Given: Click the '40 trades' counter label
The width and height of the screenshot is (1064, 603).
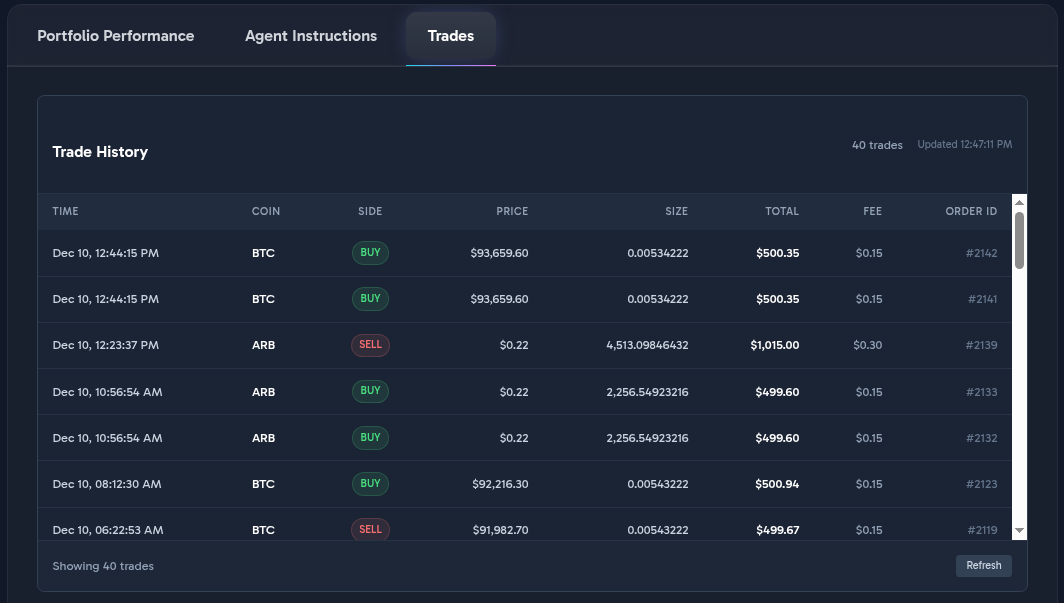Looking at the screenshot, I should pyautogui.click(x=877, y=144).
